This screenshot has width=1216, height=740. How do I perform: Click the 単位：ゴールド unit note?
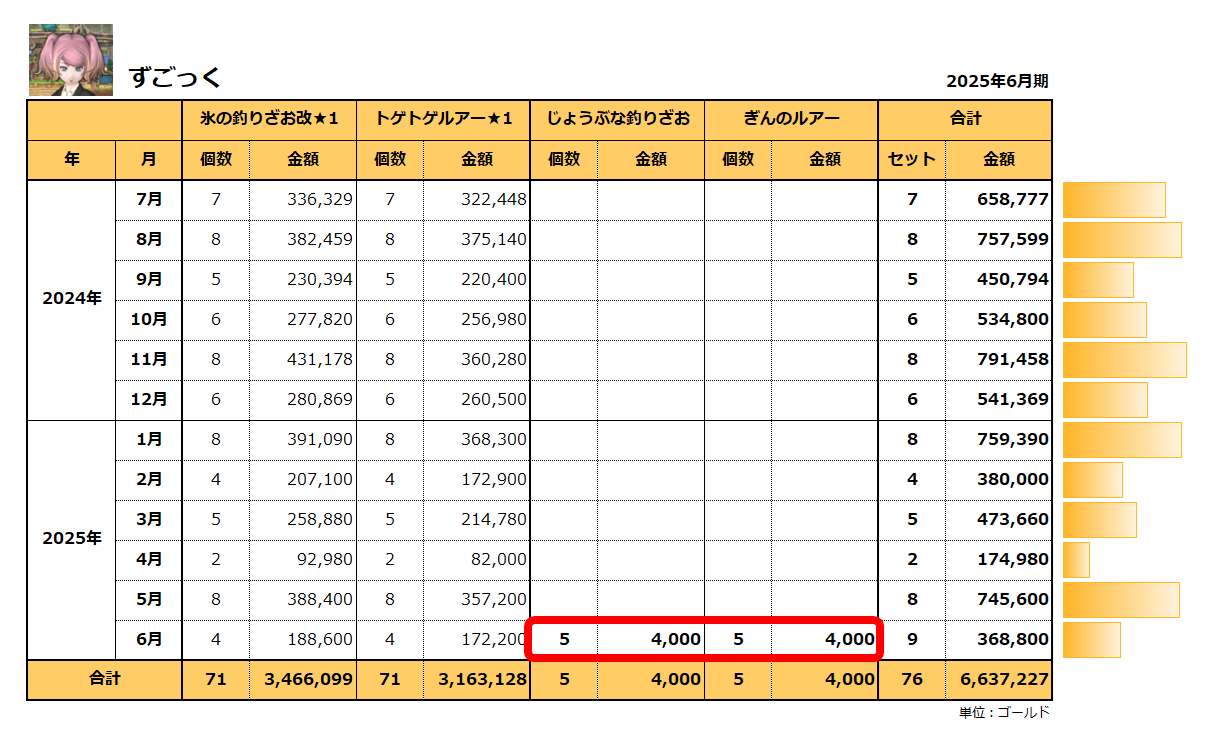coord(1004,712)
